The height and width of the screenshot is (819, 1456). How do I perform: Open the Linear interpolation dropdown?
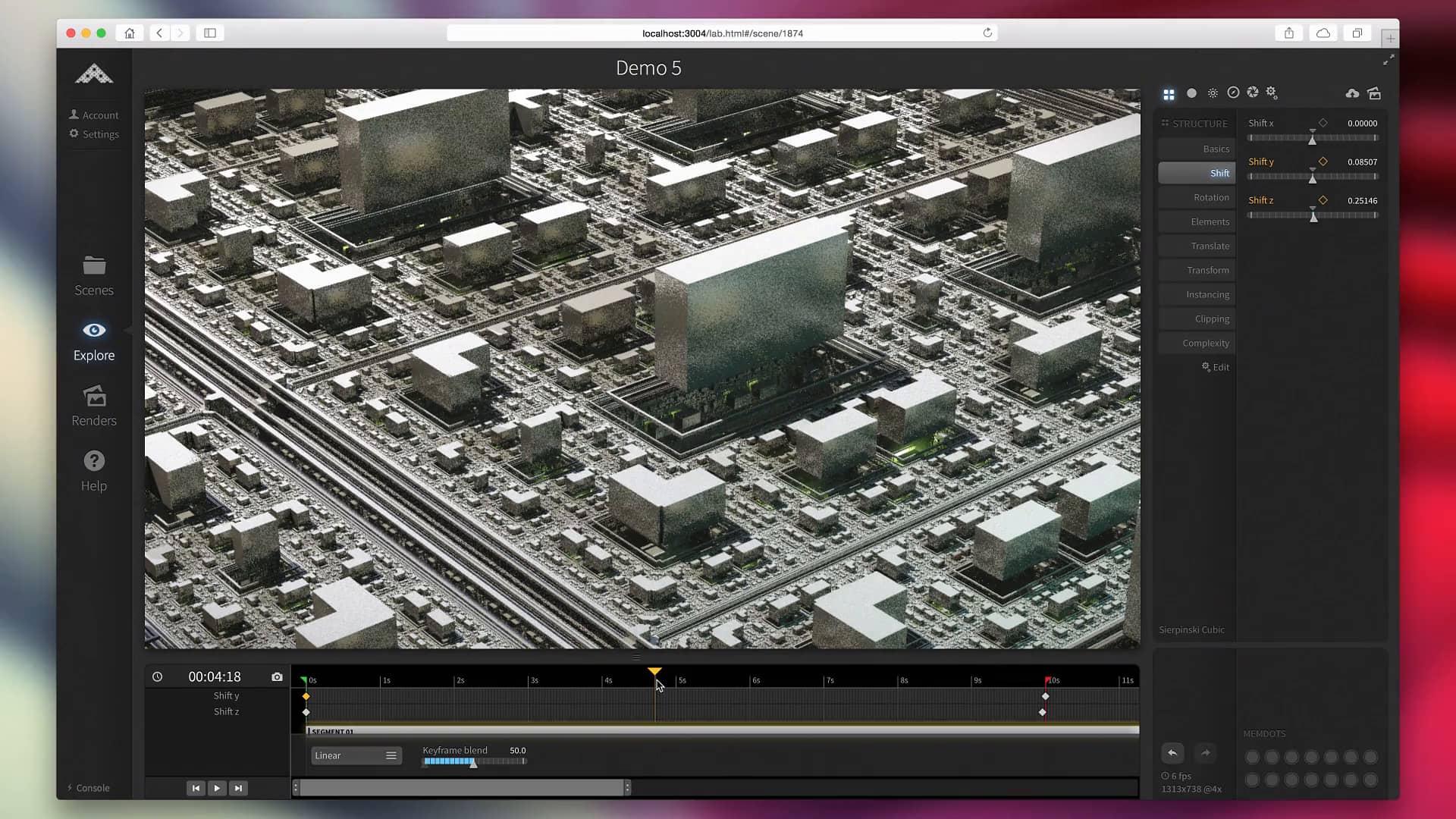pos(356,755)
